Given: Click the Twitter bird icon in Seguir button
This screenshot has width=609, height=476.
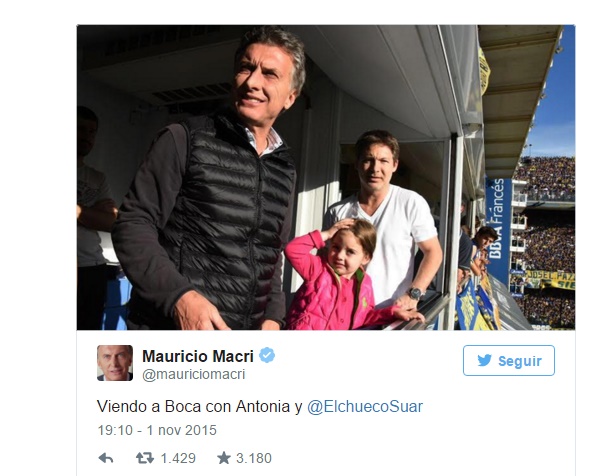Looking at the screenshot, I should coord(484,360).
